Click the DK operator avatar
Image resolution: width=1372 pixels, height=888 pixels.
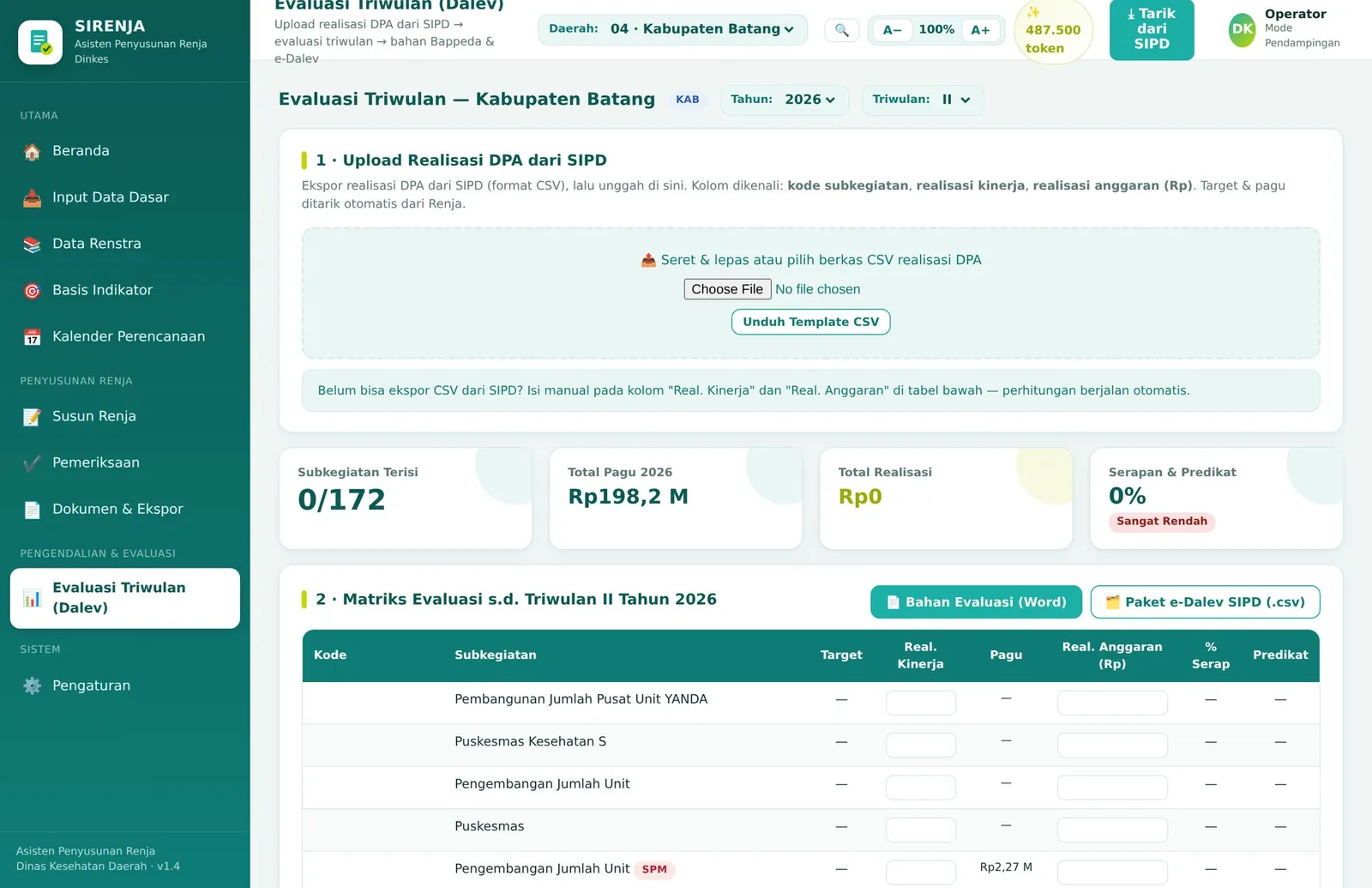[1243, 29]
